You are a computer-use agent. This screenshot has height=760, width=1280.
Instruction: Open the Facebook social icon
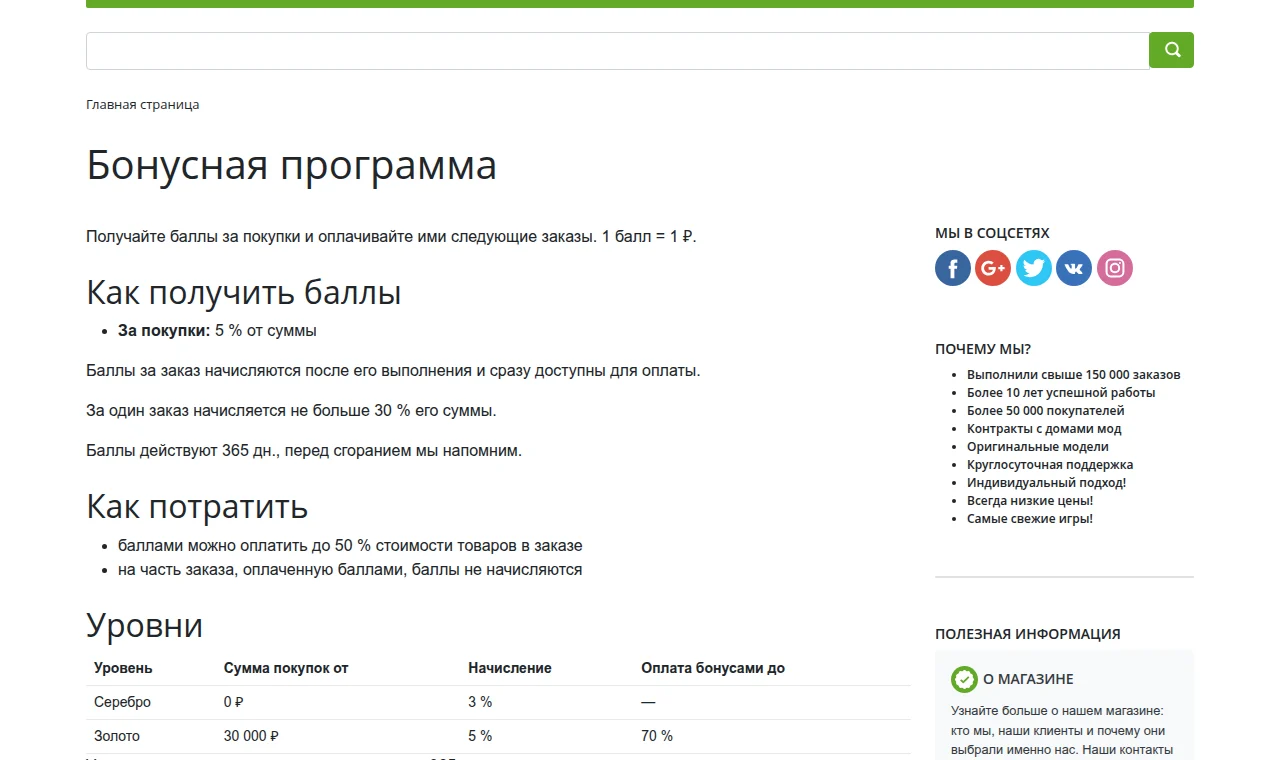point(953,268)
